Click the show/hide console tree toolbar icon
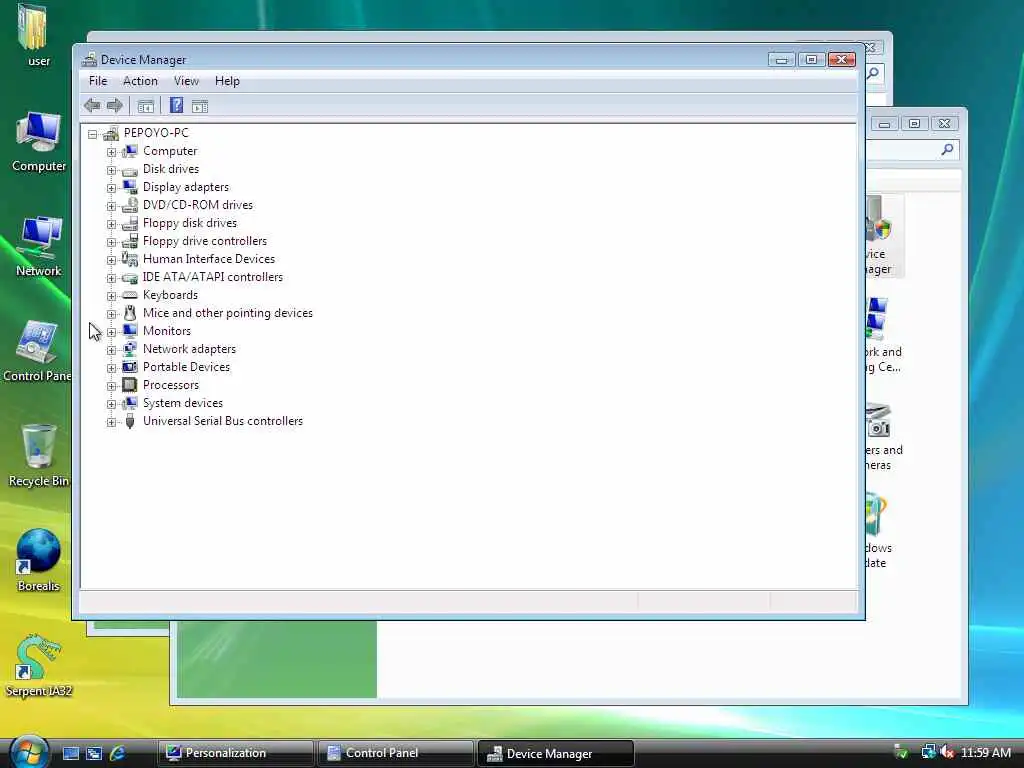This screenshot has height=768, width=1024. (146, 106)
